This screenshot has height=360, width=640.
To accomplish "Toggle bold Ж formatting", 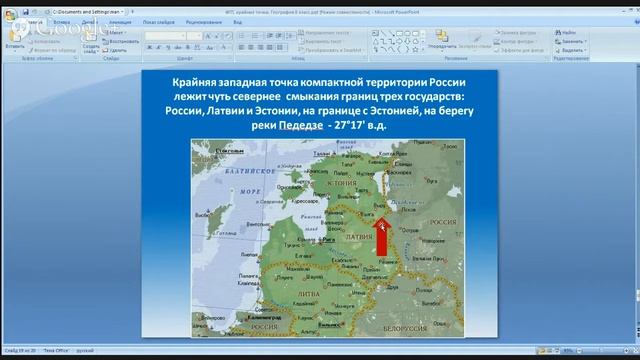I will point(149,48).
